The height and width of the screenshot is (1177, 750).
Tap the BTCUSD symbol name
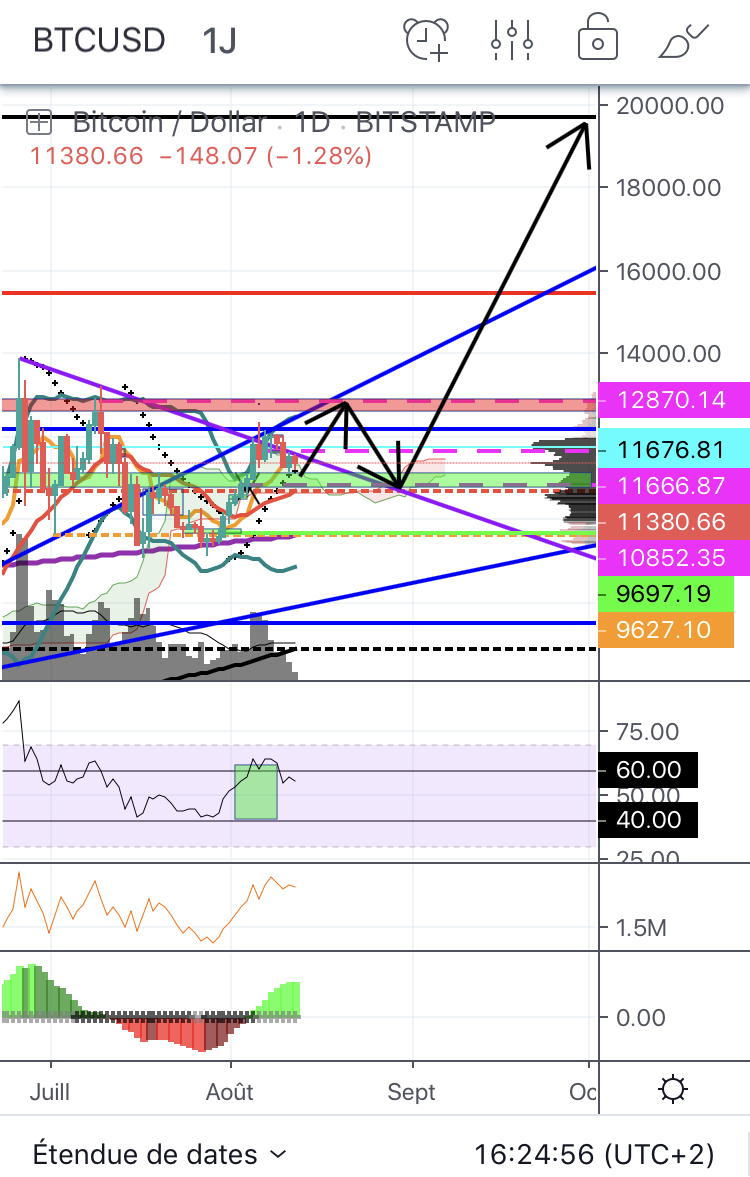tap(99, 41)
